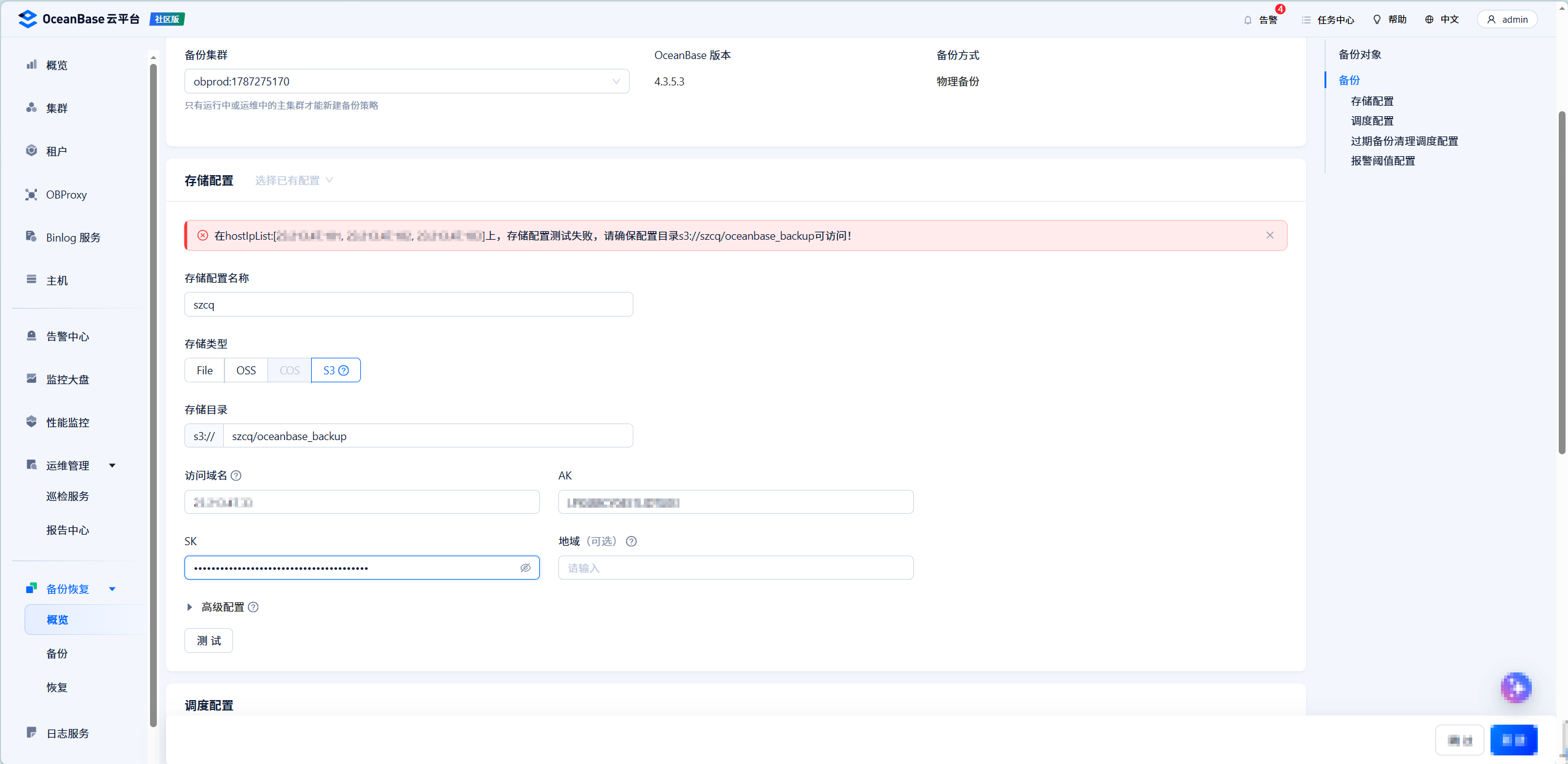
Task: Click the 测试 button
Action: (208, 640)
